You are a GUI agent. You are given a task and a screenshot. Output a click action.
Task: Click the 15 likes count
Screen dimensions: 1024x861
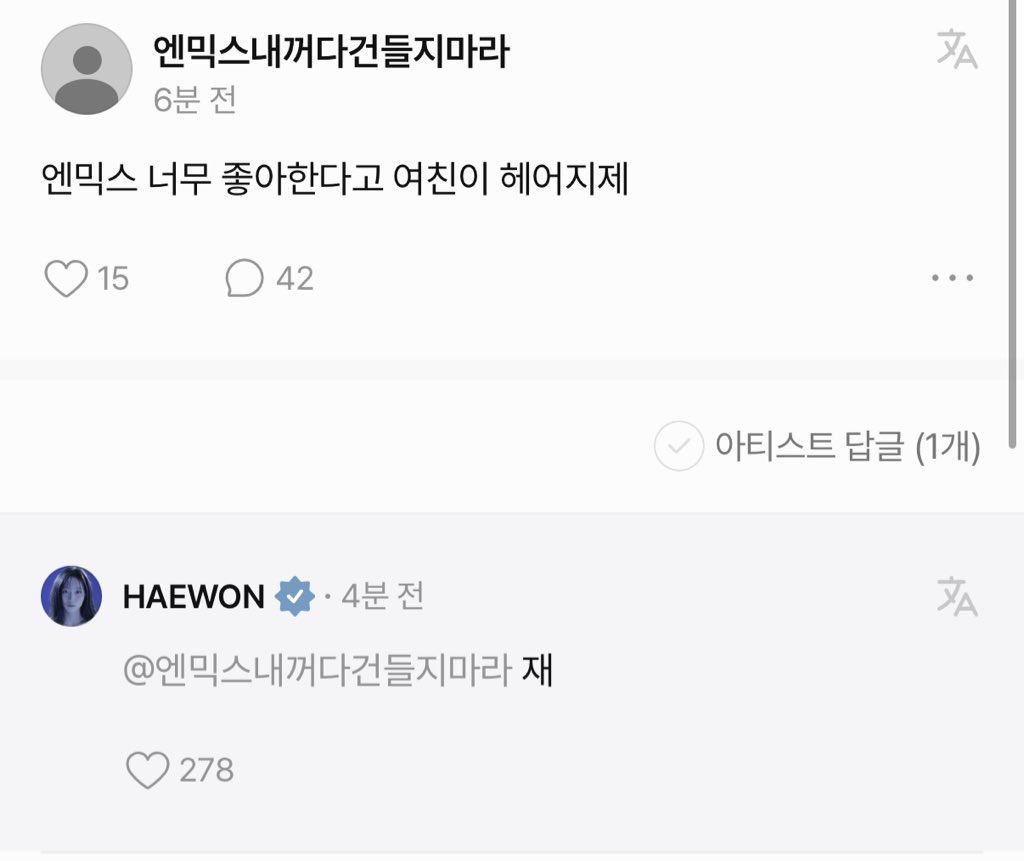pyautogui.click(x=113, y=279)
